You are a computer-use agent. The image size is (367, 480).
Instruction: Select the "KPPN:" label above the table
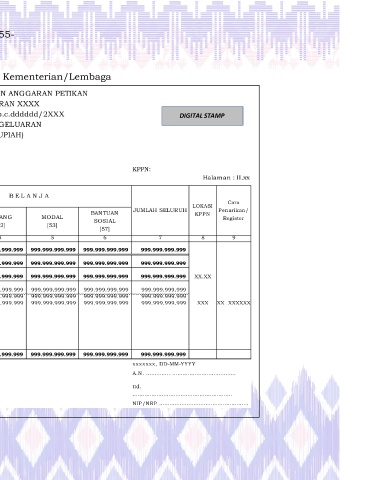(141, 169)
